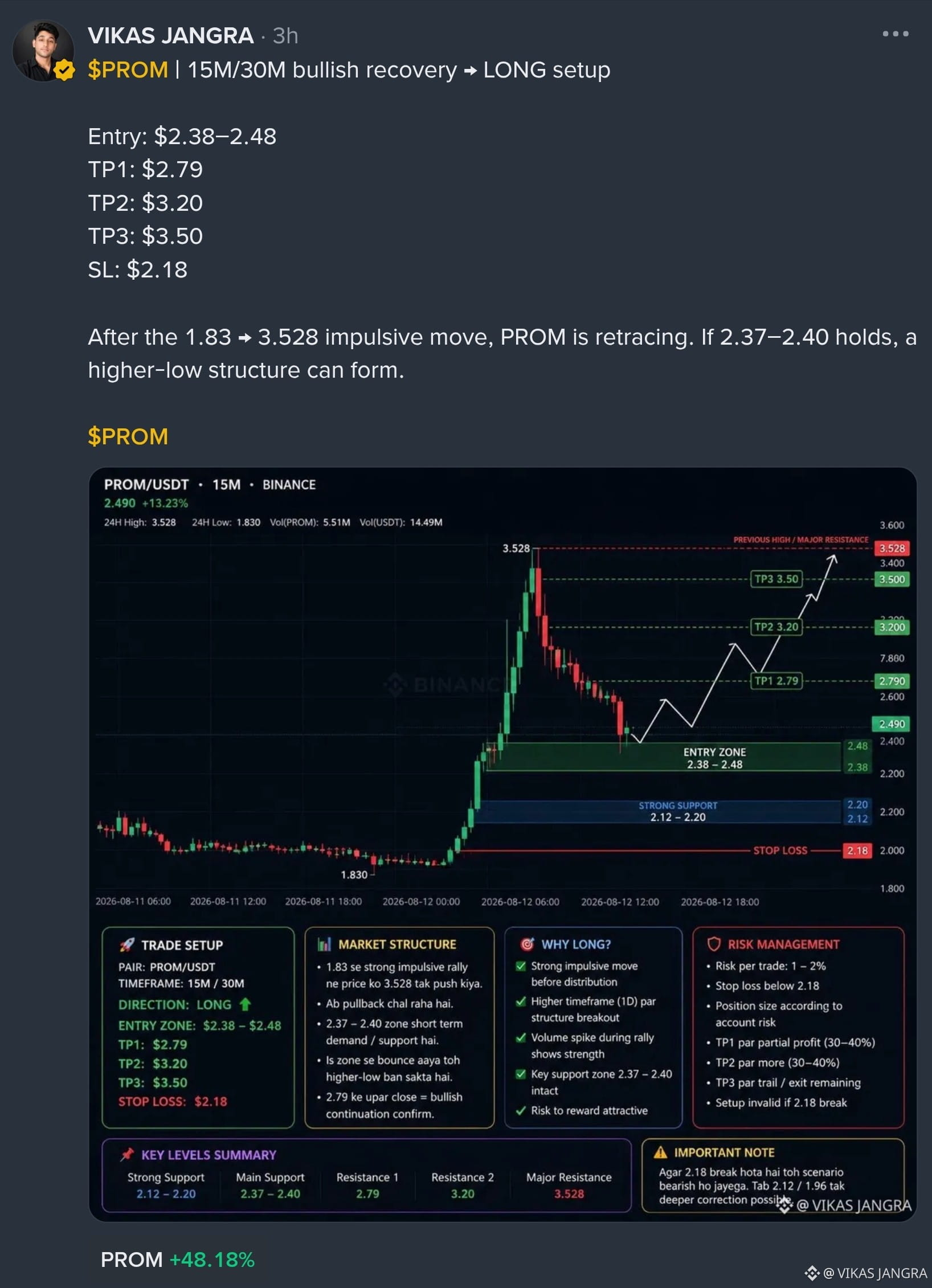Click the shield icon beside RISK MANAGEMENT

tap(714, 944)
